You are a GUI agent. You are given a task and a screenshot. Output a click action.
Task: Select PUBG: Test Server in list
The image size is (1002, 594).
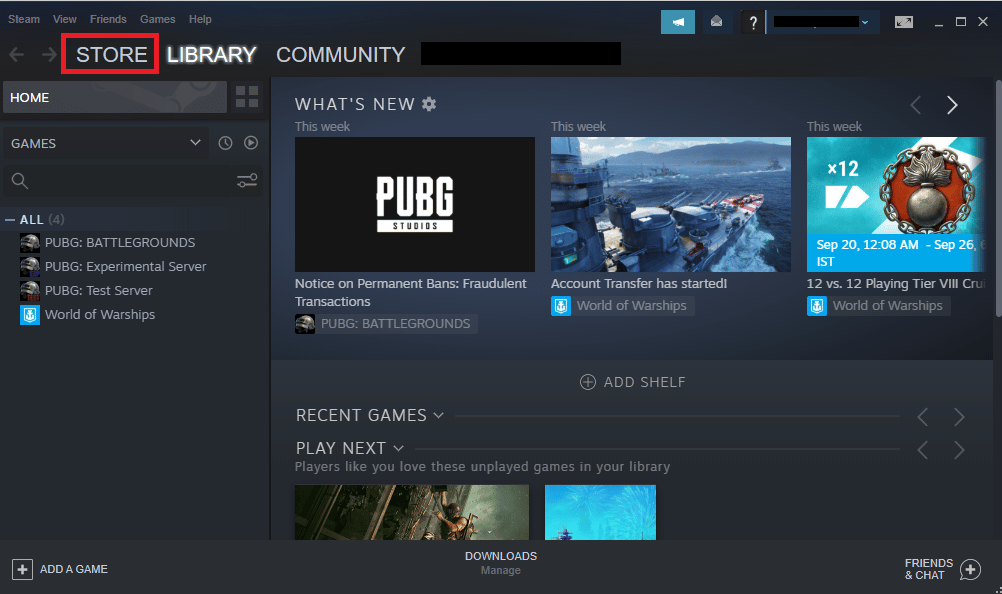point(98,291)
